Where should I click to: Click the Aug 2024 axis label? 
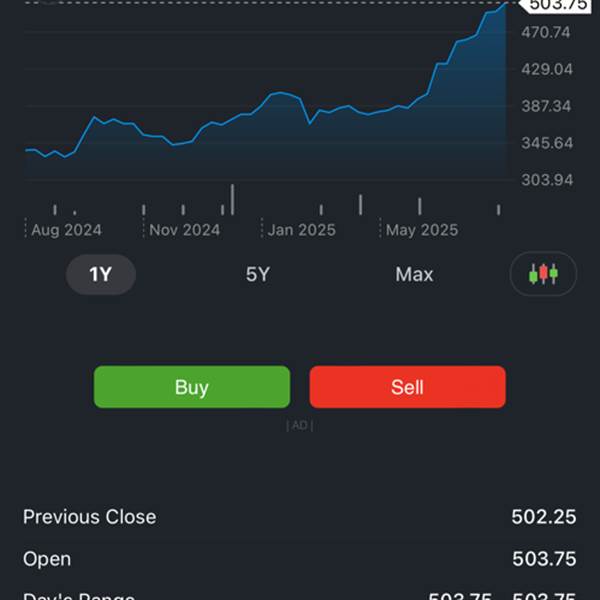coord(66,230)
